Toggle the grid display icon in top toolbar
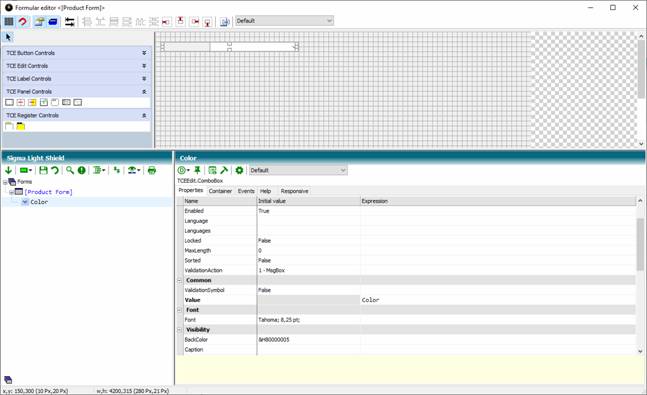The height and width of the screenshot is (395, 647). [x=9, y=21]
